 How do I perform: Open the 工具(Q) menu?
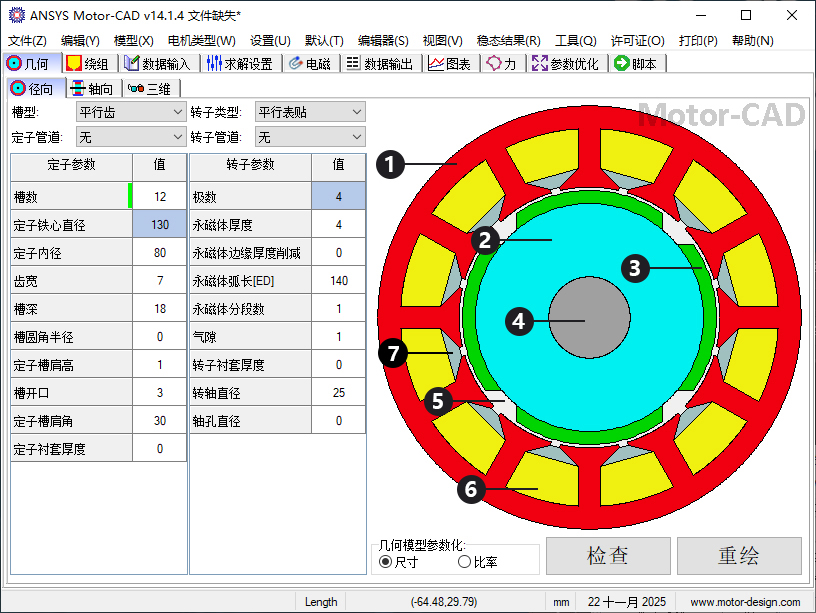[x=576, y=41]
